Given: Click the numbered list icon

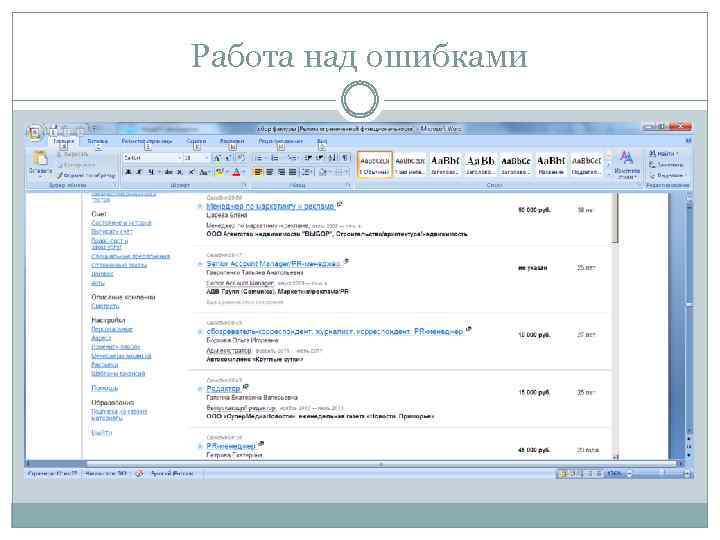Looking at the screenshot, I should point(275,158).
